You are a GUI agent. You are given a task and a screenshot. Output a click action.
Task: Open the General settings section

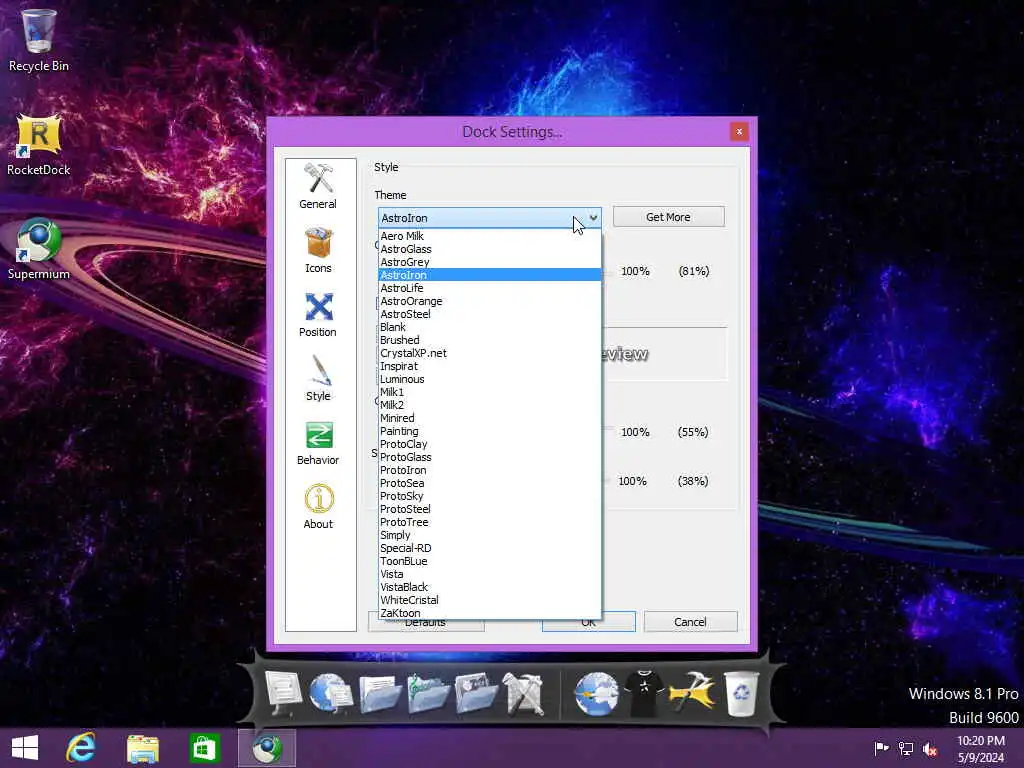click(x=318, y=186)
